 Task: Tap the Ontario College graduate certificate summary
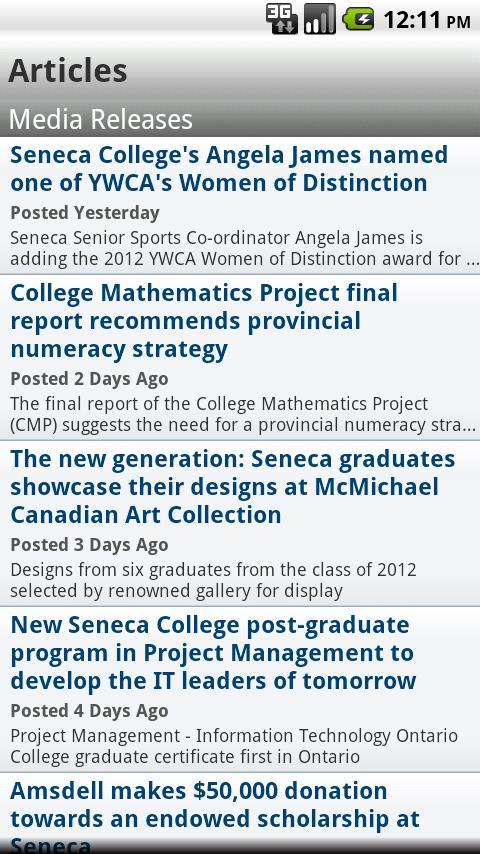tap(234, 747)
